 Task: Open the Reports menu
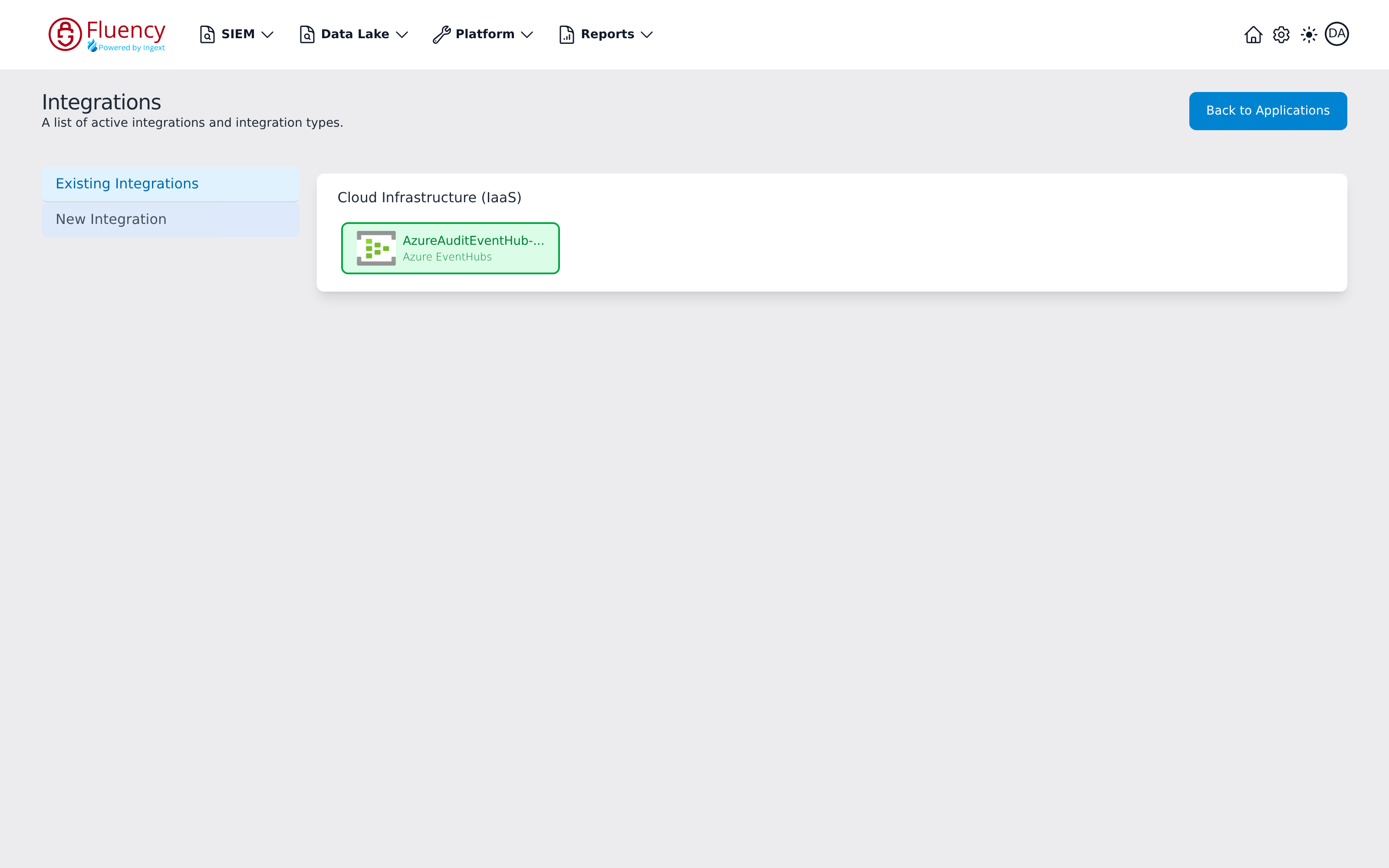tap(606, 34)
